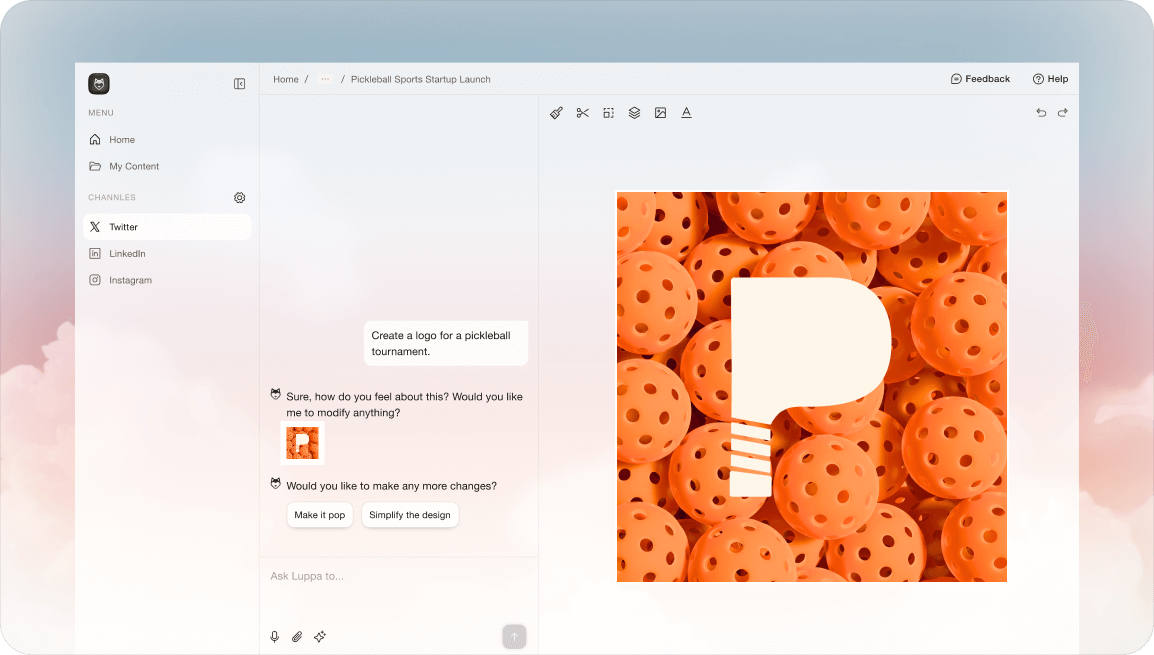Select the scissors cut tool
Image resolution: width=1154 pixels, height=655 pixels.
click(x=583, y=113)
